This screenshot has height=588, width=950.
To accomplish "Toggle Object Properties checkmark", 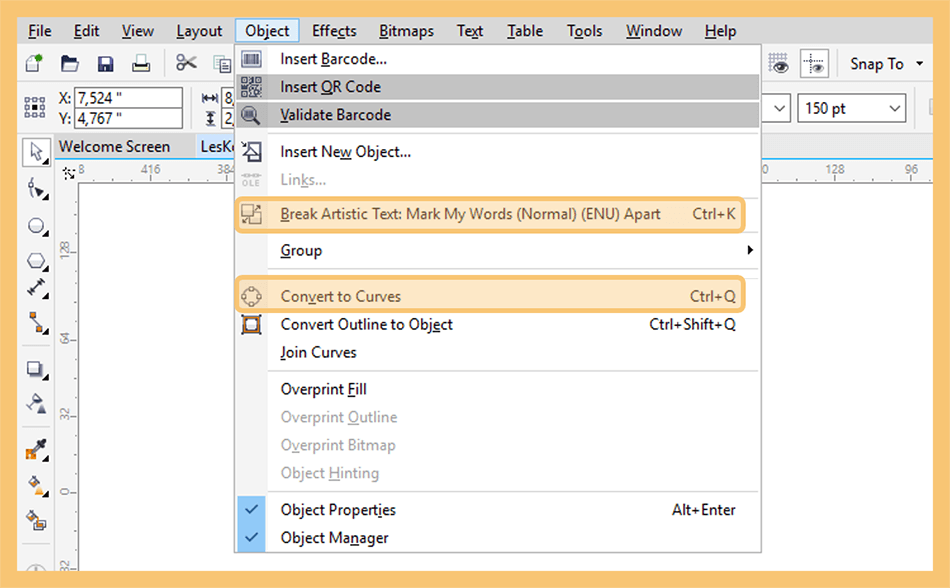I will 251,510.
